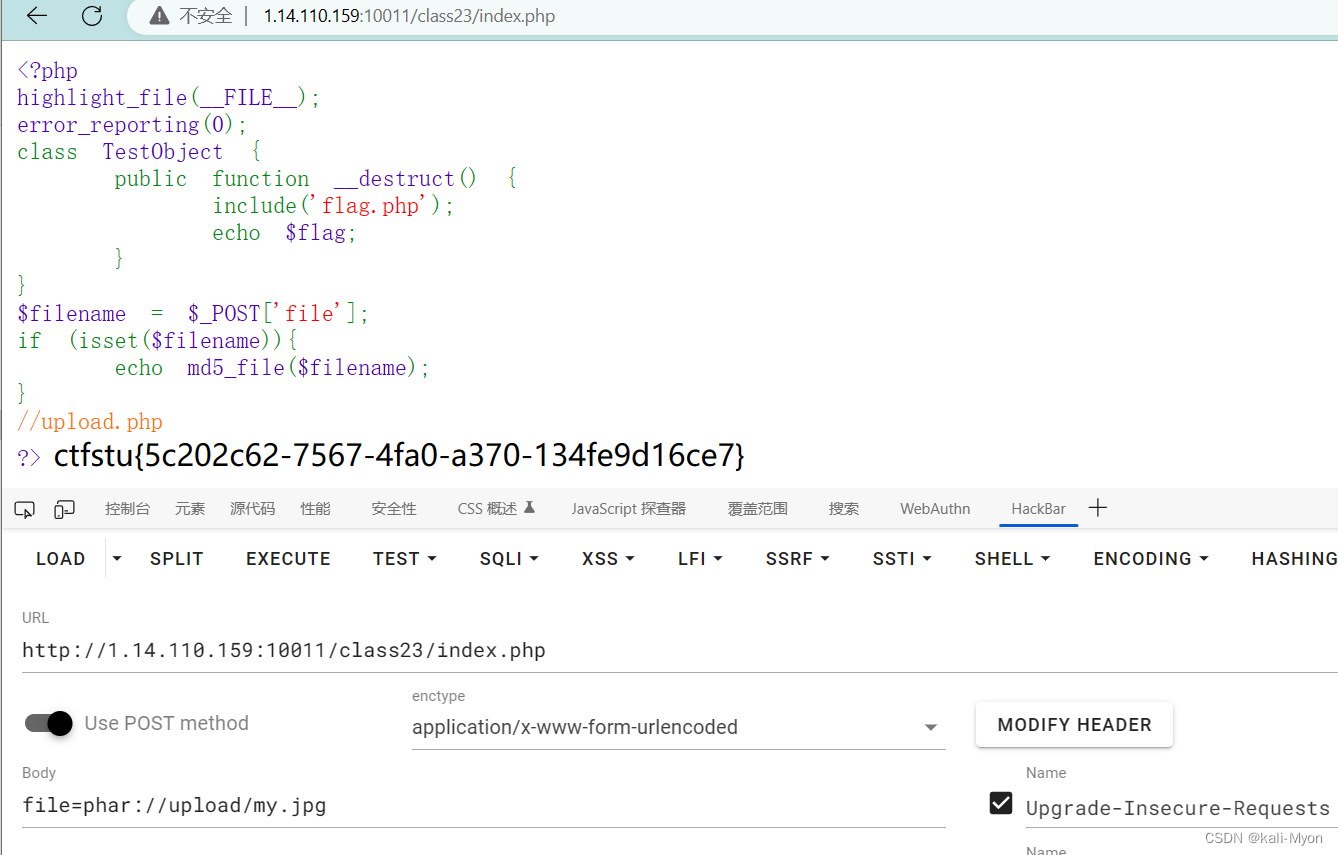
Task: Click the highlight_file(__FILE__) line
Action: click(169, 98)
